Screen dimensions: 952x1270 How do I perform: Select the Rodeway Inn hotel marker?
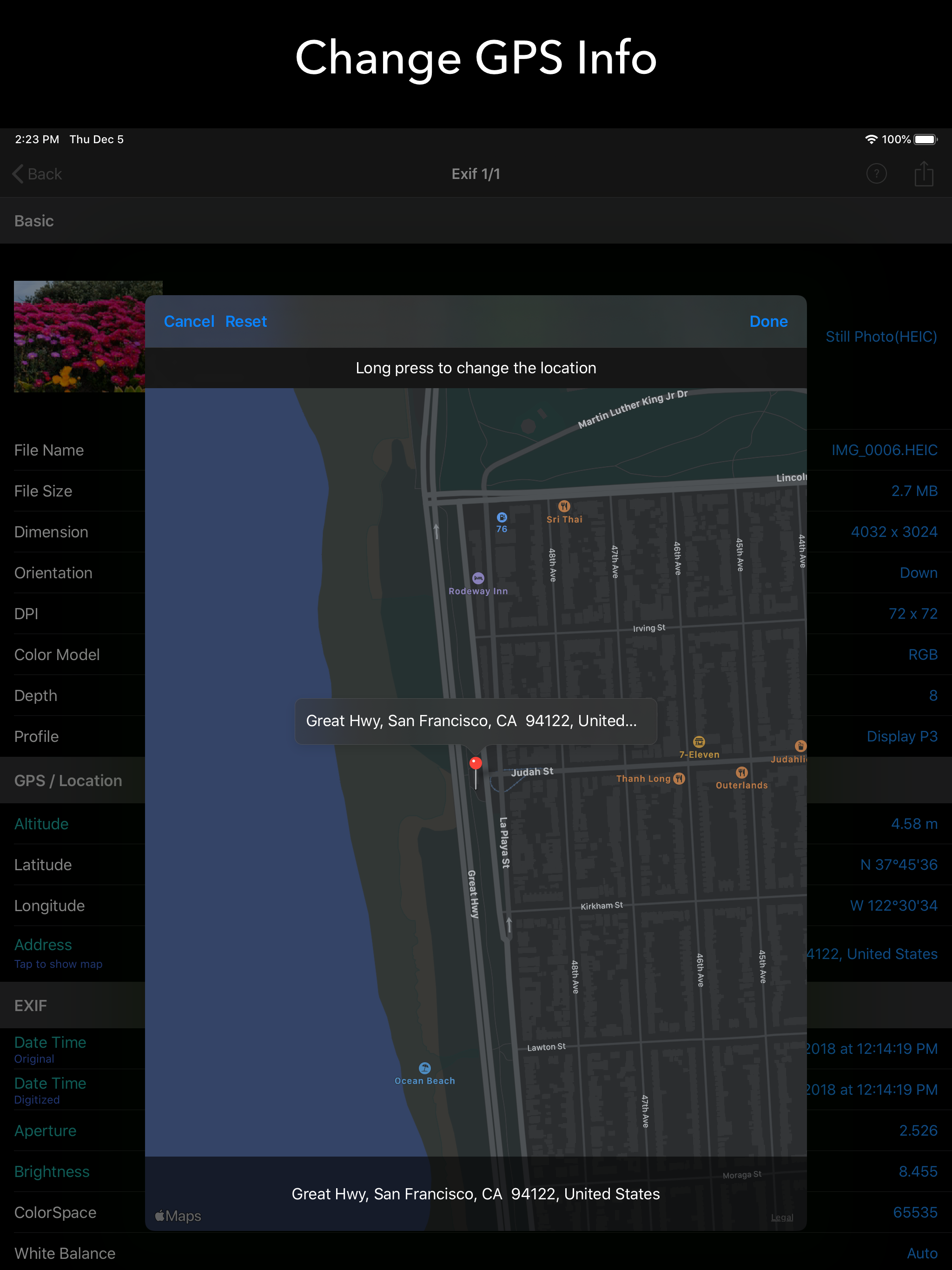coord(478,578)
